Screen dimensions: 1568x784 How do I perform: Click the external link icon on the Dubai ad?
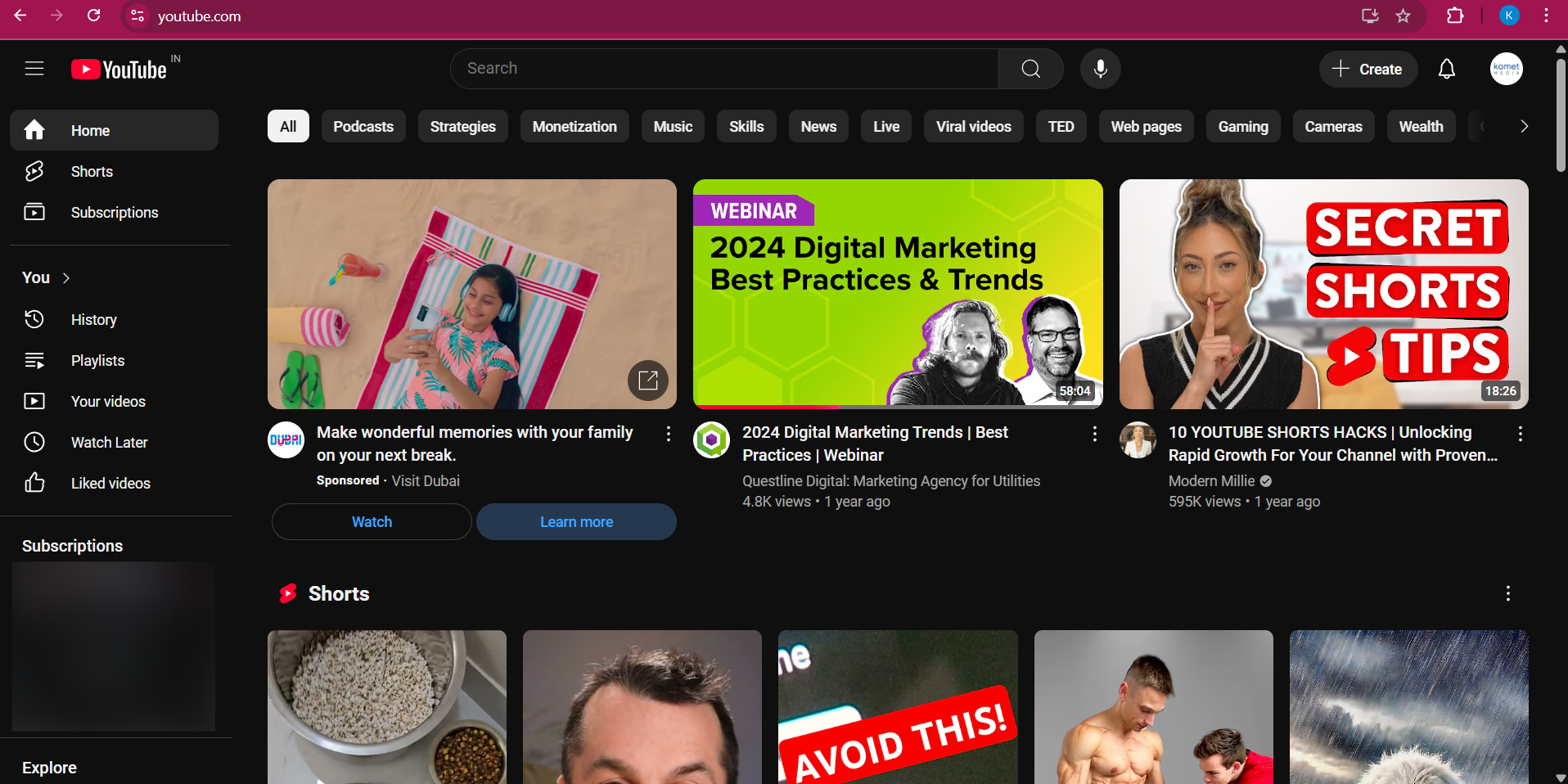click(x=648, y=381)
